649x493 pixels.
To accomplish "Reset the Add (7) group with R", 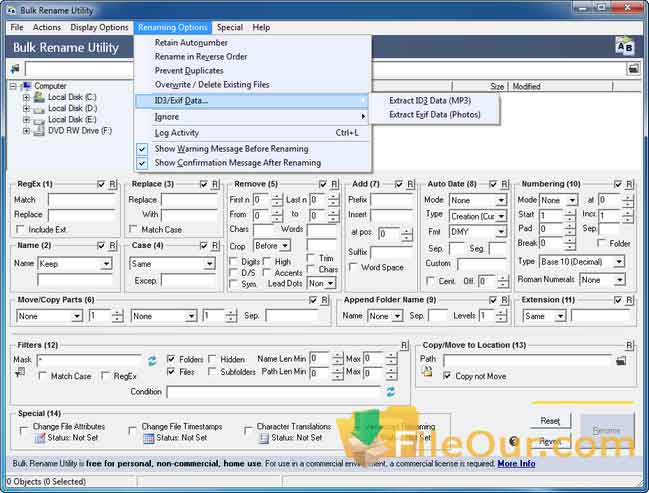I will pos(410,184).
